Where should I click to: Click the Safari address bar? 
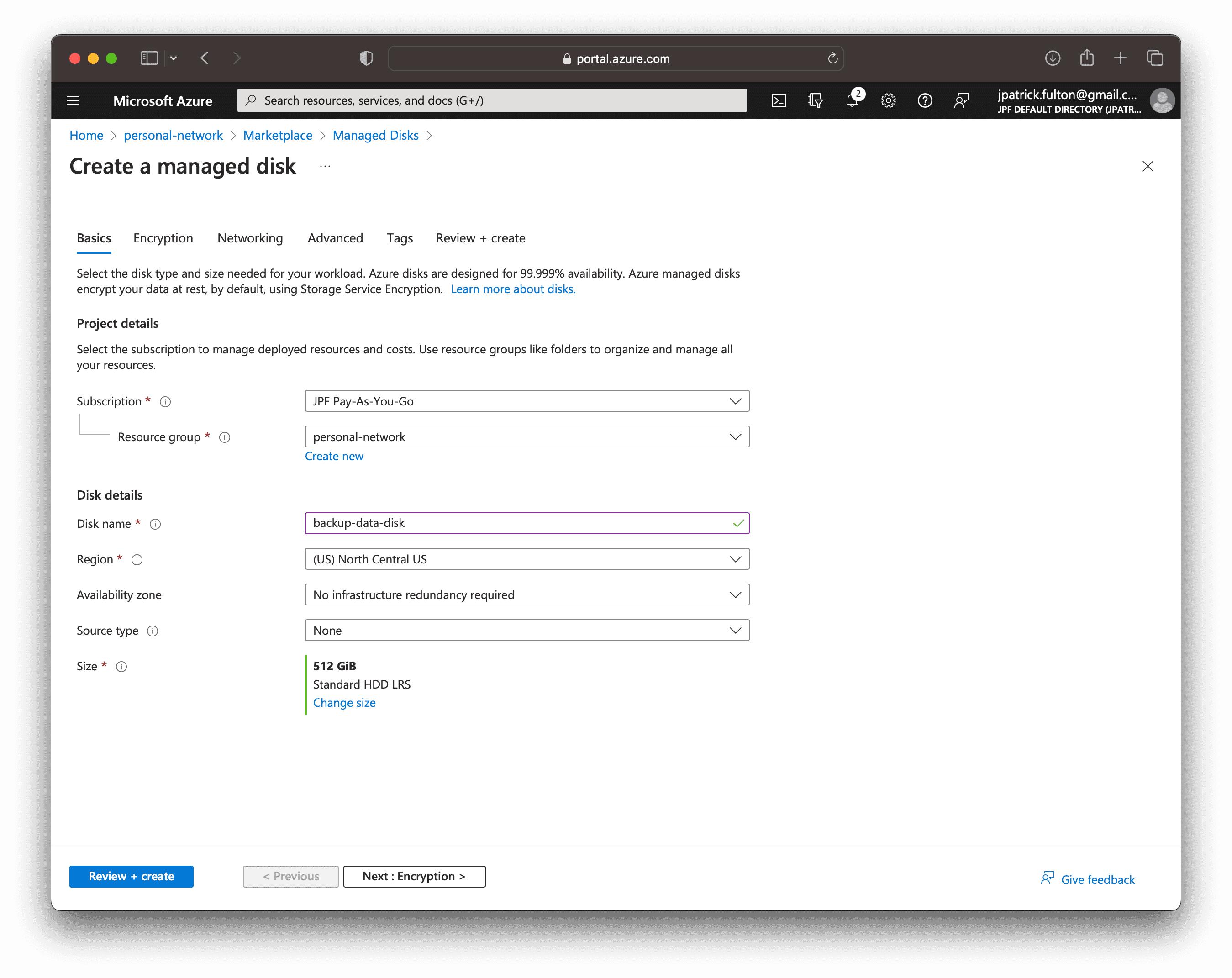(616, 58)
